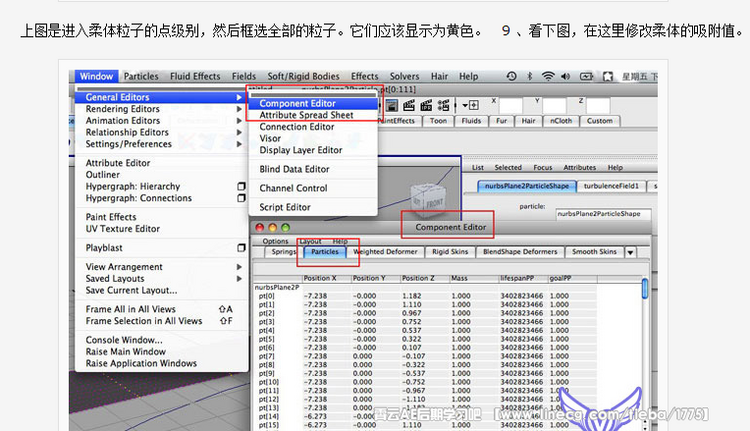Click the lifespanPP column header
Viewport: 750px width, 431px height.
523,278
